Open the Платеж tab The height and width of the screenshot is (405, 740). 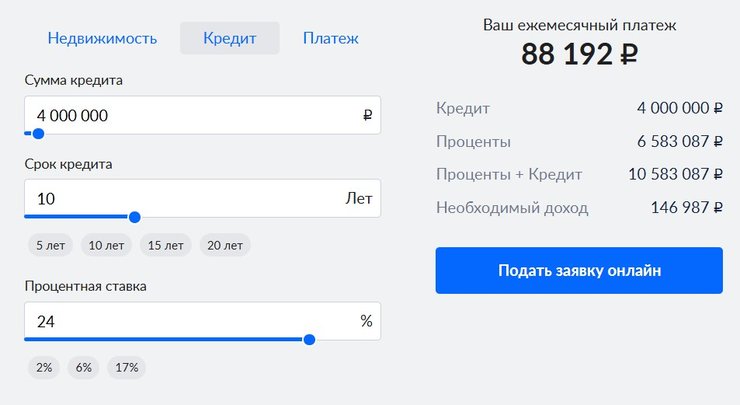[331, 39]
